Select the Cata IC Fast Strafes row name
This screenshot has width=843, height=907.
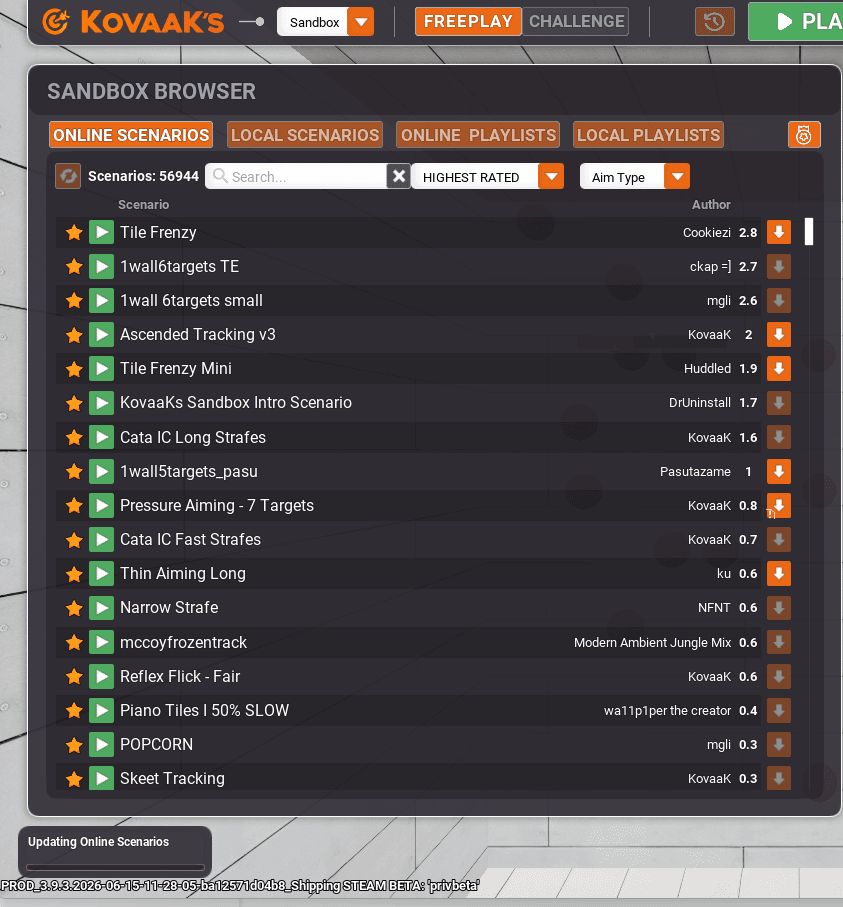coord(190,540)
